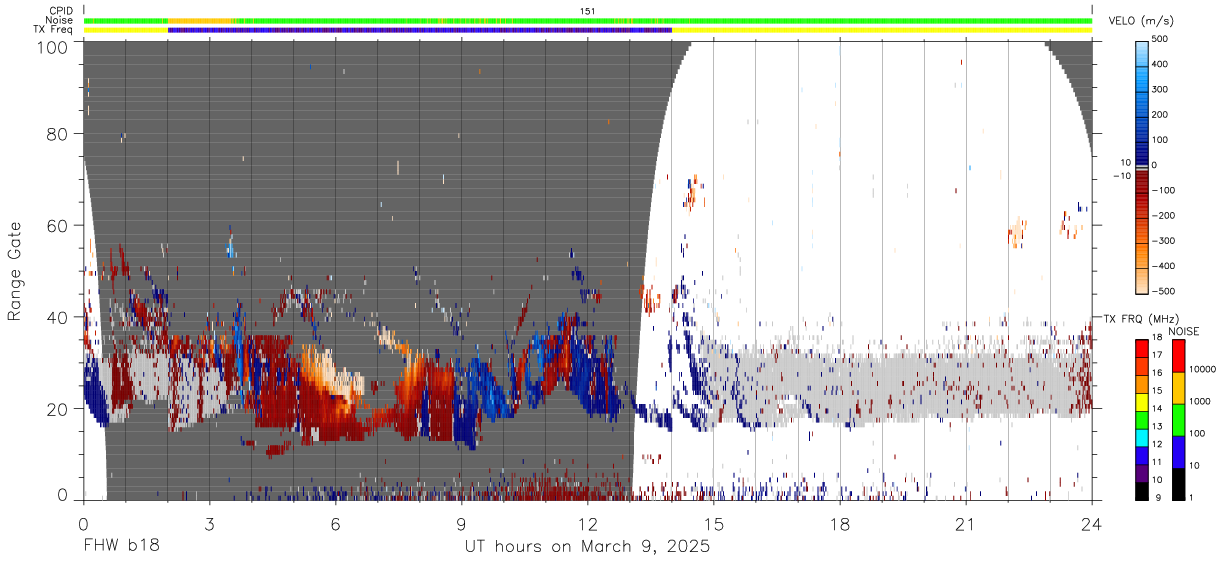Click the FHW b18 radar label
1228x567 pixels.
[x=120, y=547]
